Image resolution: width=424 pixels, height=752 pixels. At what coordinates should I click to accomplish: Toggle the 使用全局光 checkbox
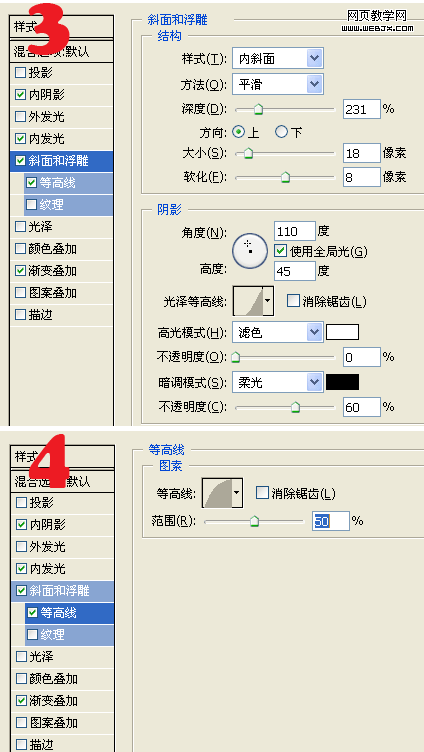tap(280, 250)
